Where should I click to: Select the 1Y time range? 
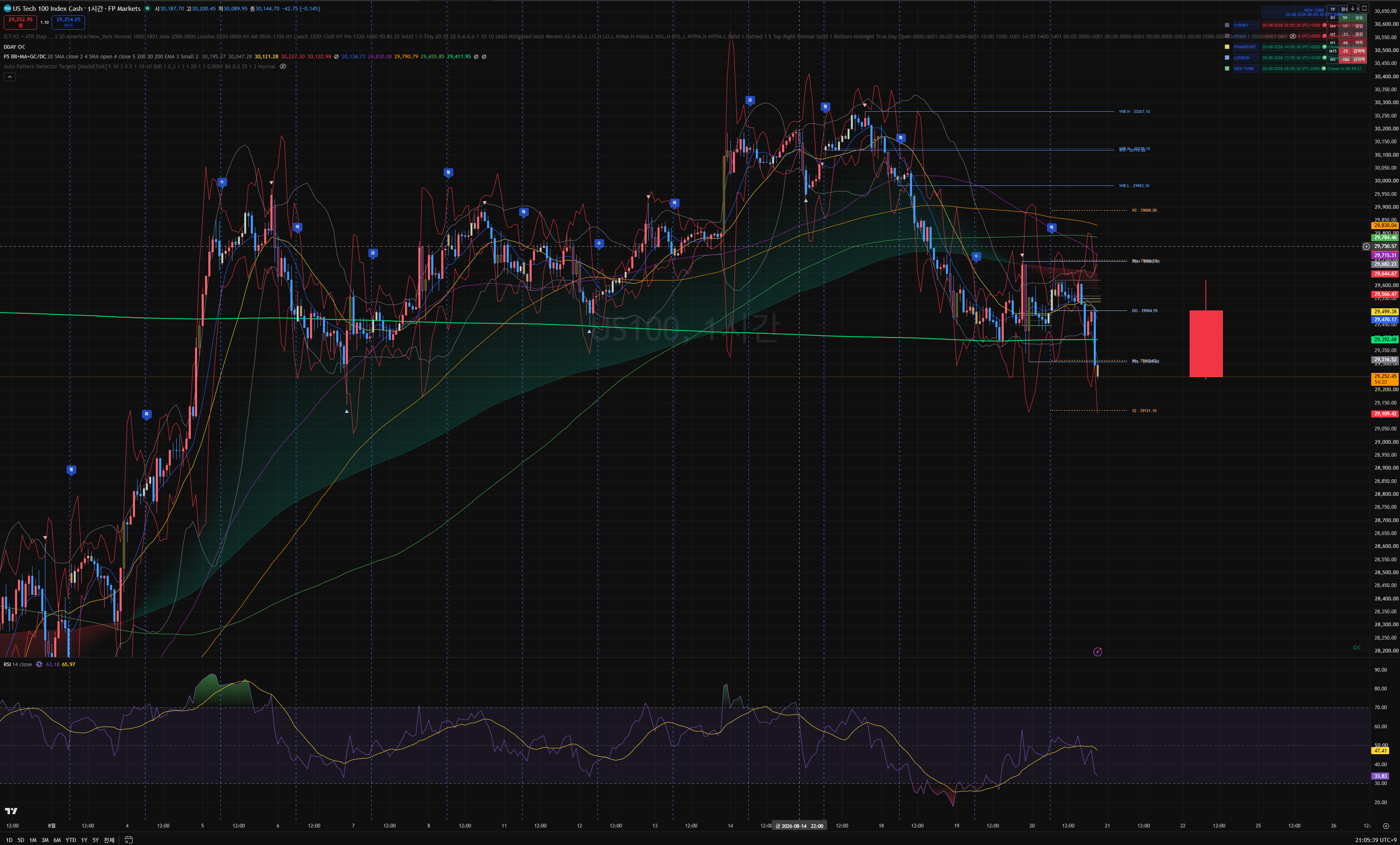84,840
